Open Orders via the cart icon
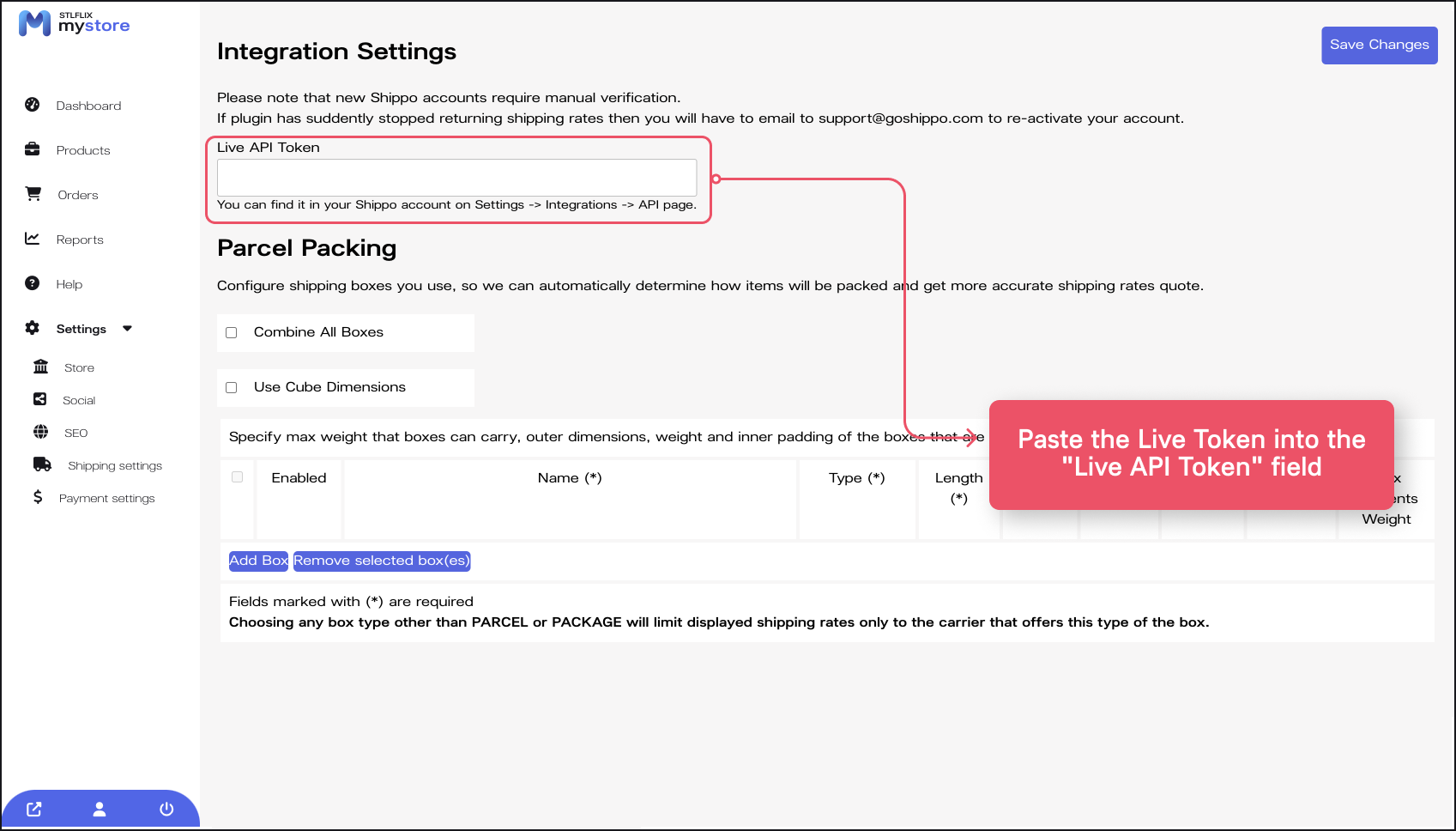Viewport: 1456px width, 831px height. (x=33, y=194)
